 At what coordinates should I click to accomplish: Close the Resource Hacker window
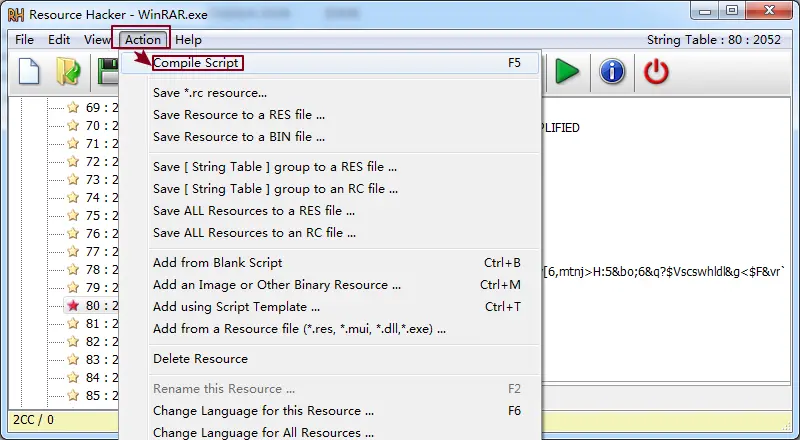point(770,10)
